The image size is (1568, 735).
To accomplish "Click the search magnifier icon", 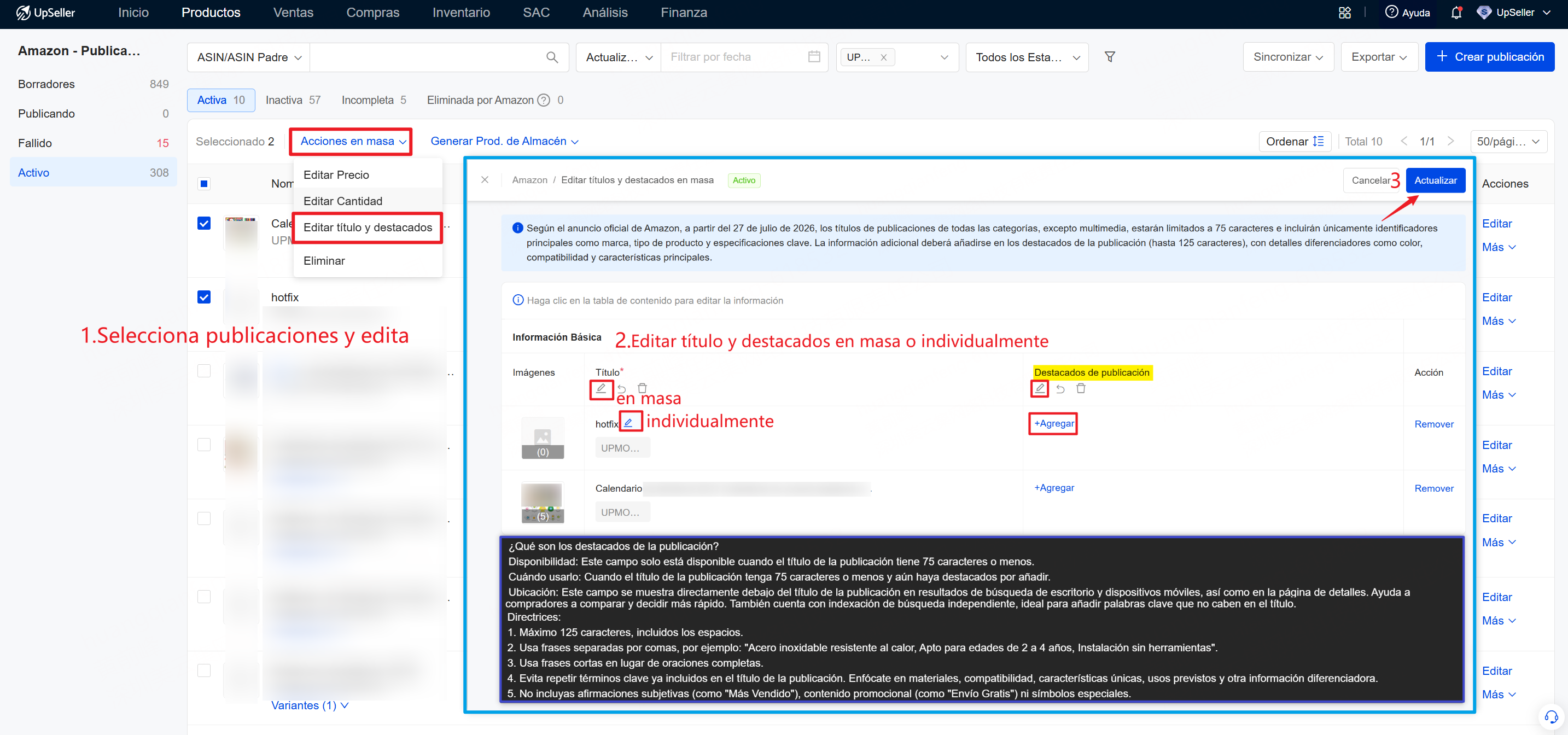I will pos(551,57).
